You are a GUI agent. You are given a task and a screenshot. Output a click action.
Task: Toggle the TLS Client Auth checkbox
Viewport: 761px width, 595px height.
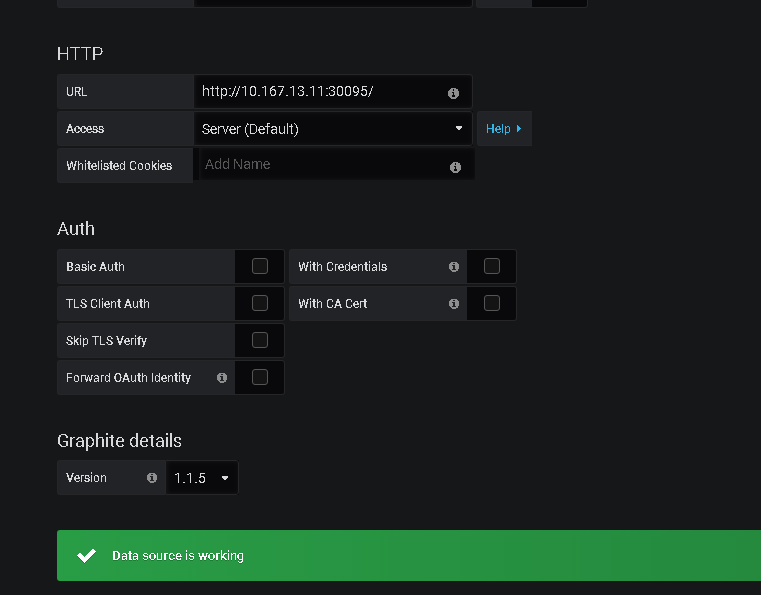(260, 303)
